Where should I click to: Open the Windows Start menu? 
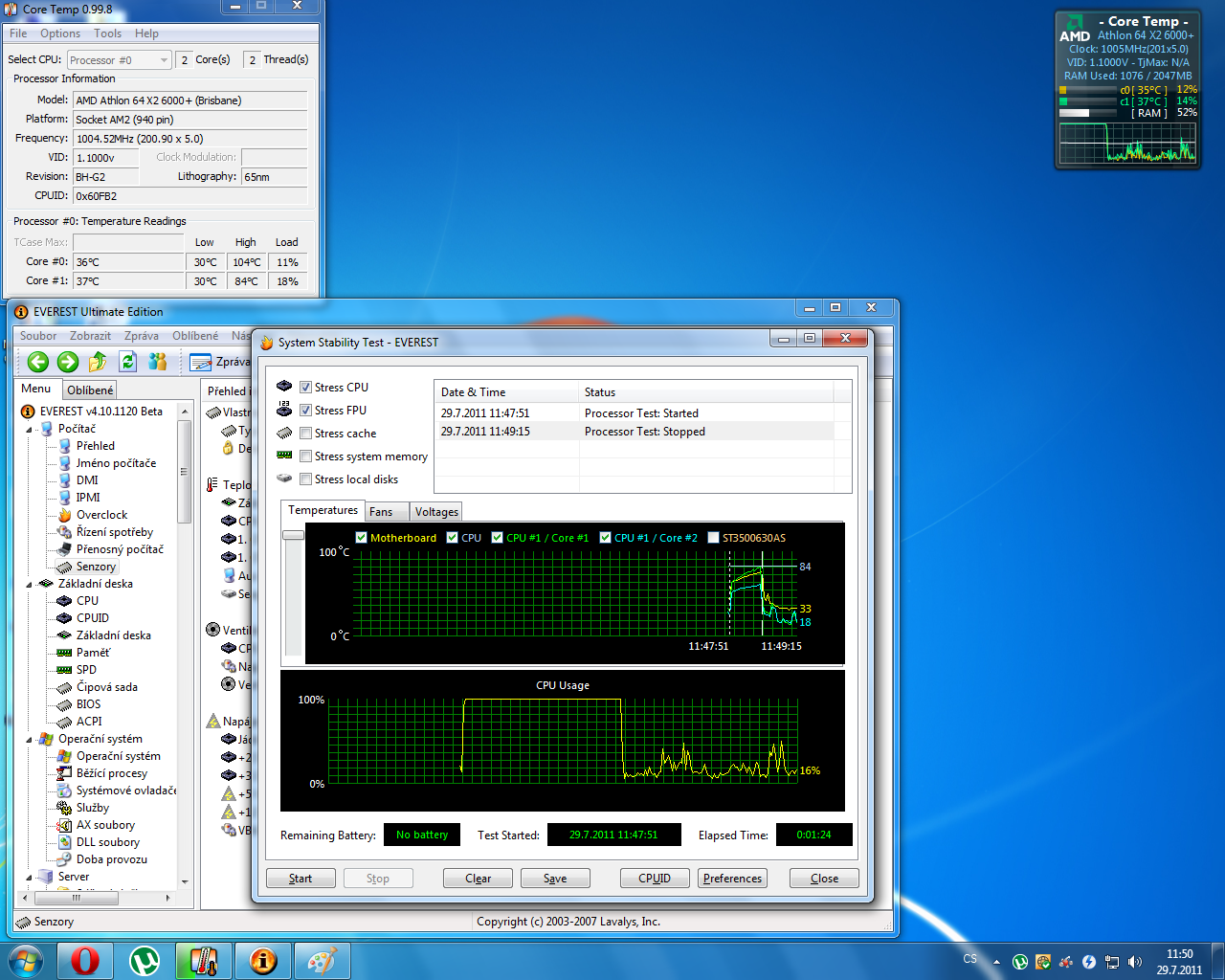25,961
